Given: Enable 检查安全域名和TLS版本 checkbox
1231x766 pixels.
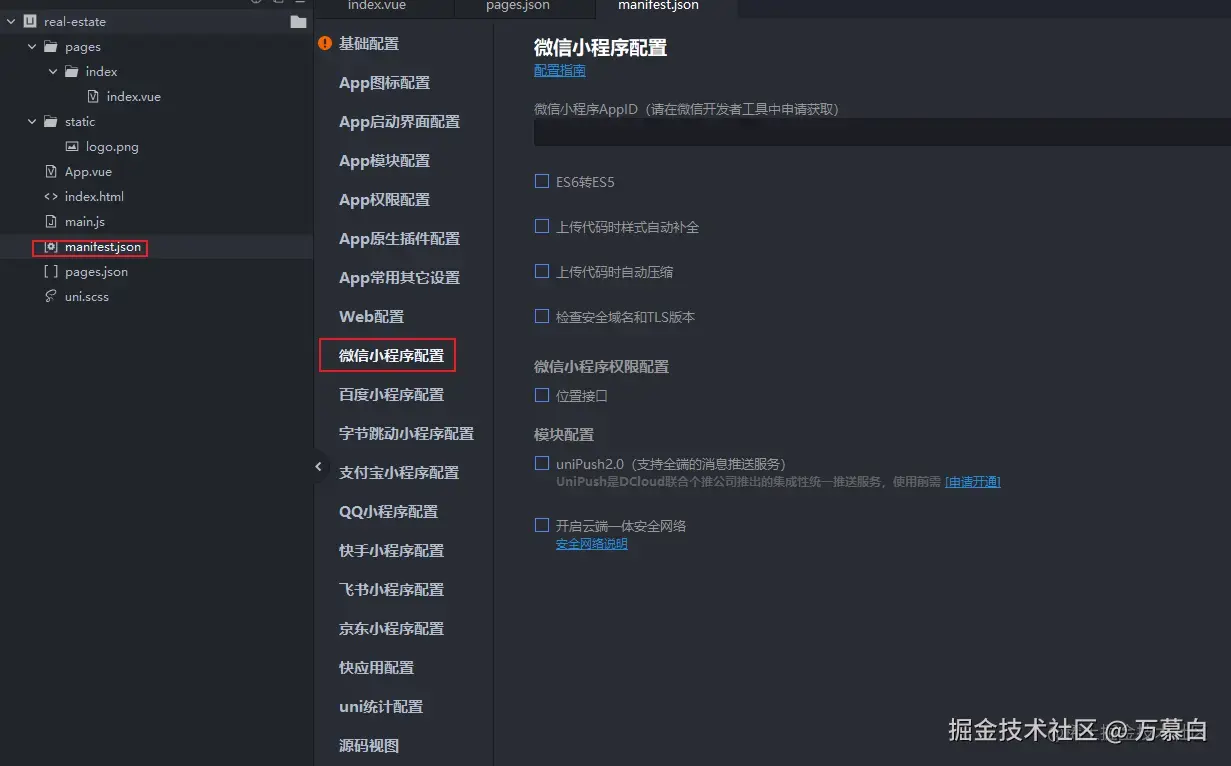Looking at the screenshot, I should 542,316.
